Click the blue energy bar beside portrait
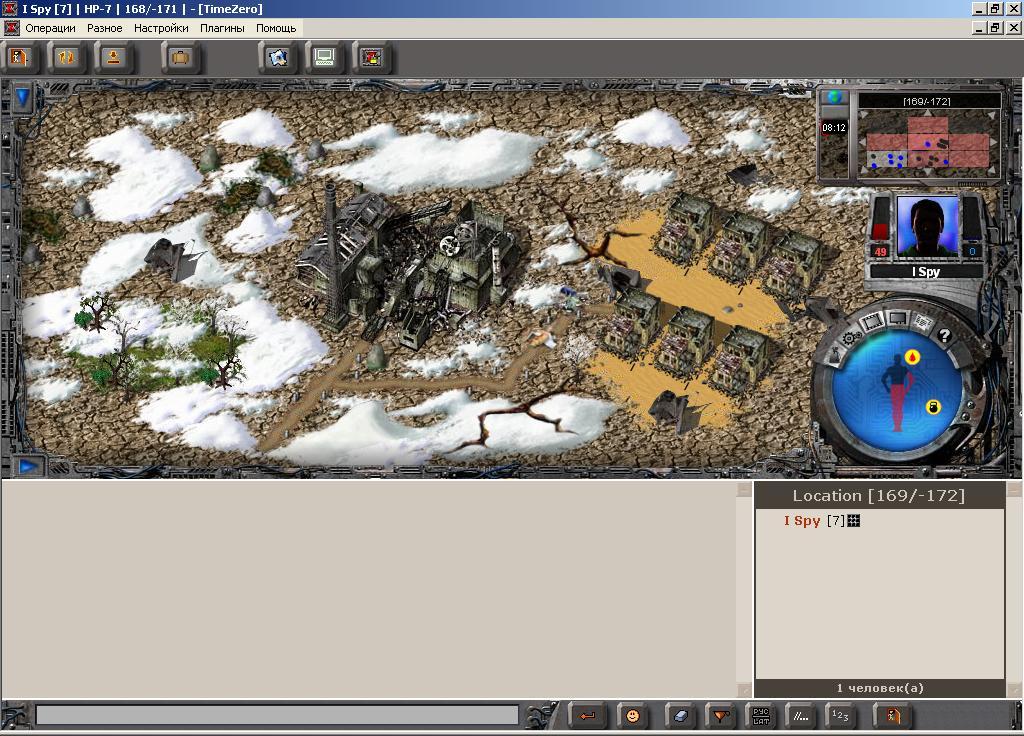The width and height of the screenshot is (1024, 736). pyautogui.click(x=972, y=219)
